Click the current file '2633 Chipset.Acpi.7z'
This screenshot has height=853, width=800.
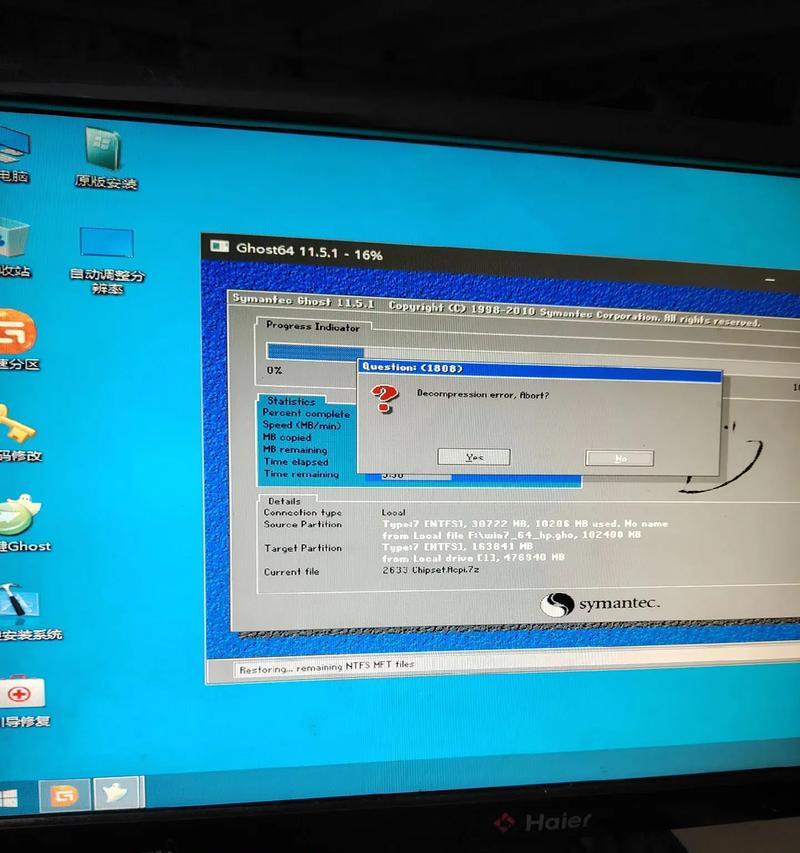click(x=430, y=570)
